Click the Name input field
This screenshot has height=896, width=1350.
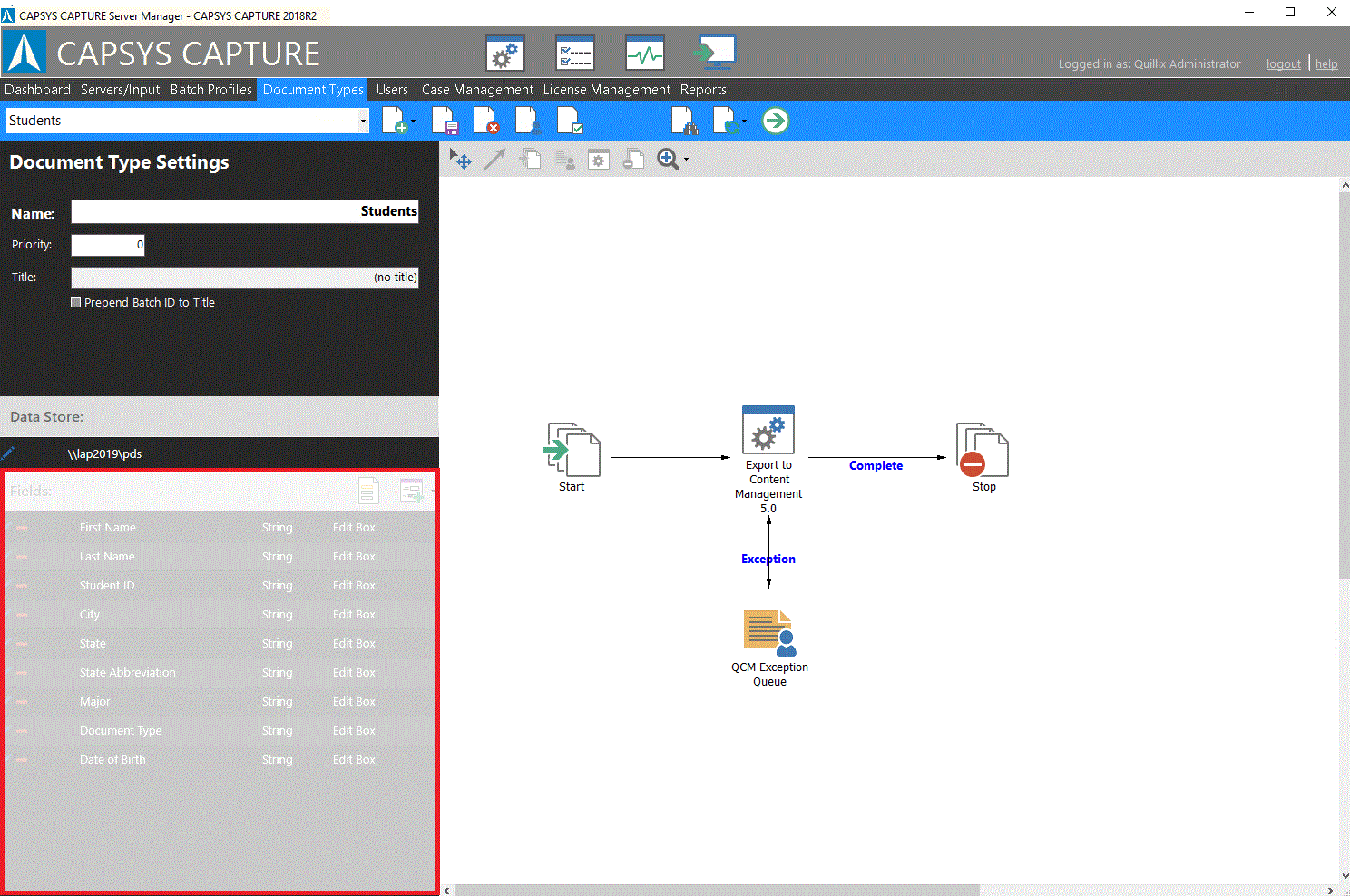click(x=245, y=211)
